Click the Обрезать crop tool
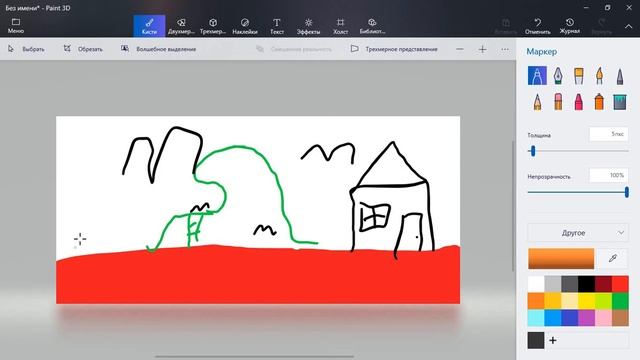This screenshot has width=640, height=360. tap(83, 49)
